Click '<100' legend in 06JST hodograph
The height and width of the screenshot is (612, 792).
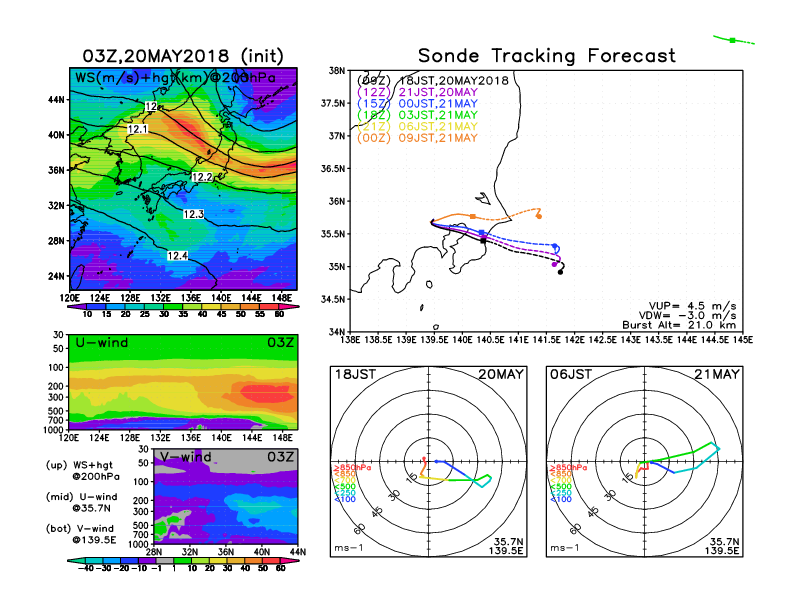pos(561,499)
